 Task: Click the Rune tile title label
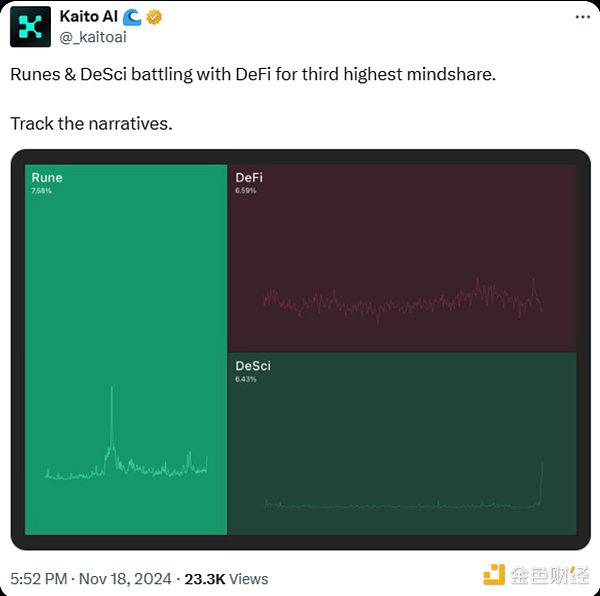tap(47, 177)
